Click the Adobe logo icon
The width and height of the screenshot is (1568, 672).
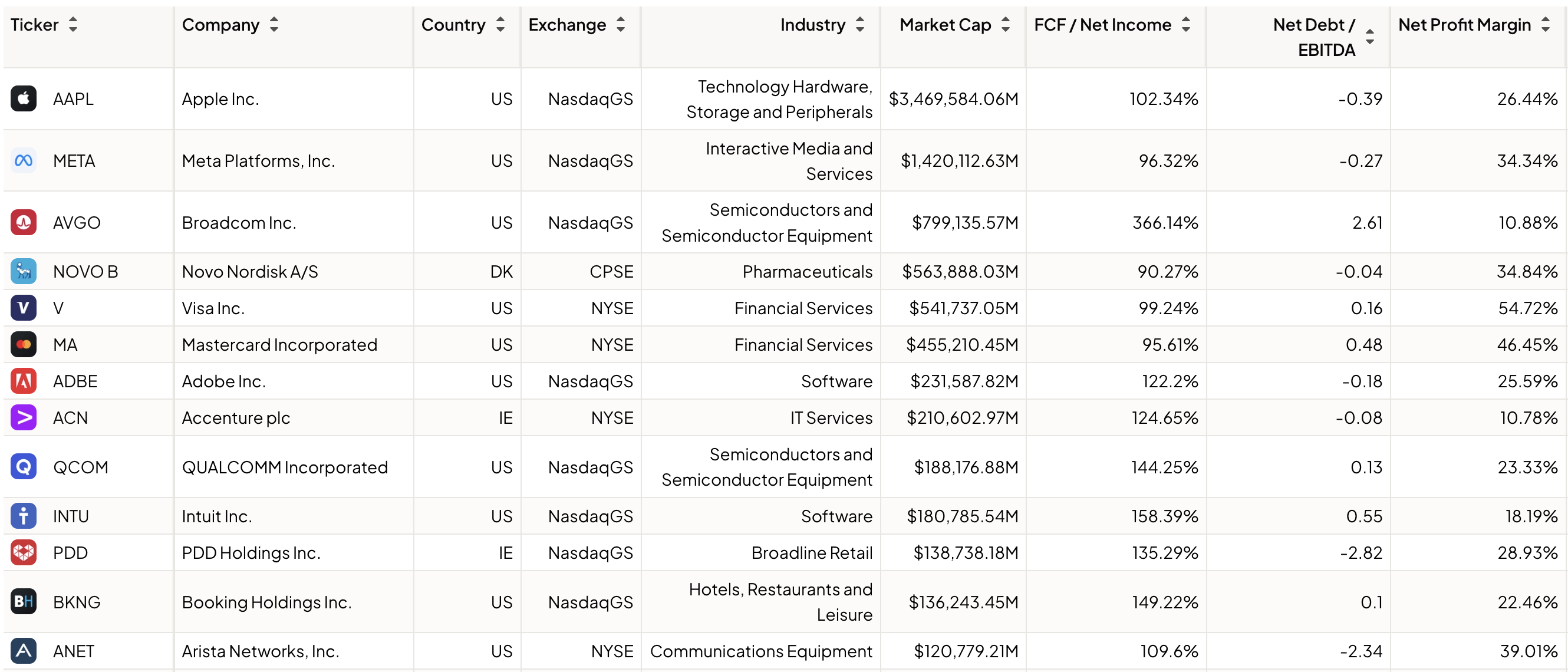tap(23, 381)
